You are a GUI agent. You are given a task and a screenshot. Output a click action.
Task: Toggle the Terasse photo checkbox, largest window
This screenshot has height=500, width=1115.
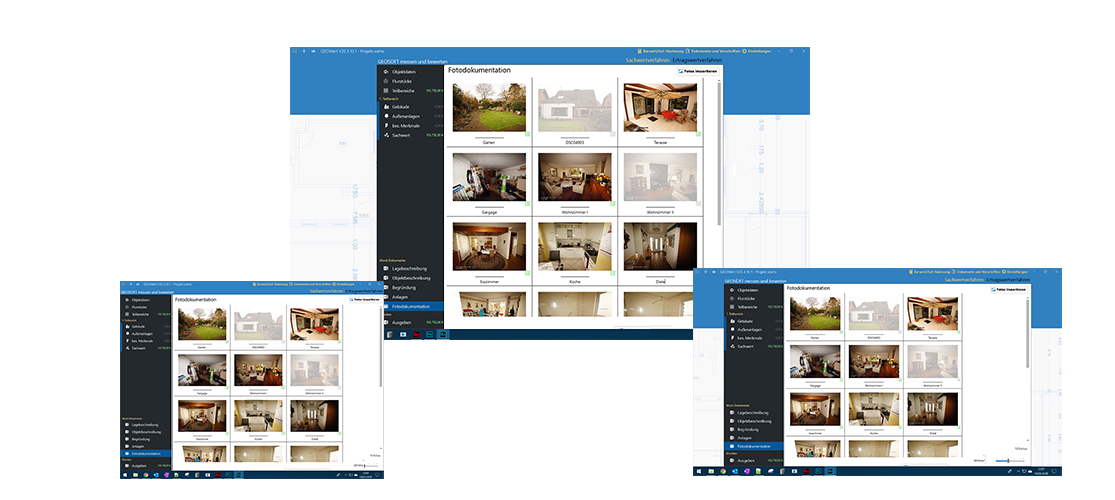point(698,133)
